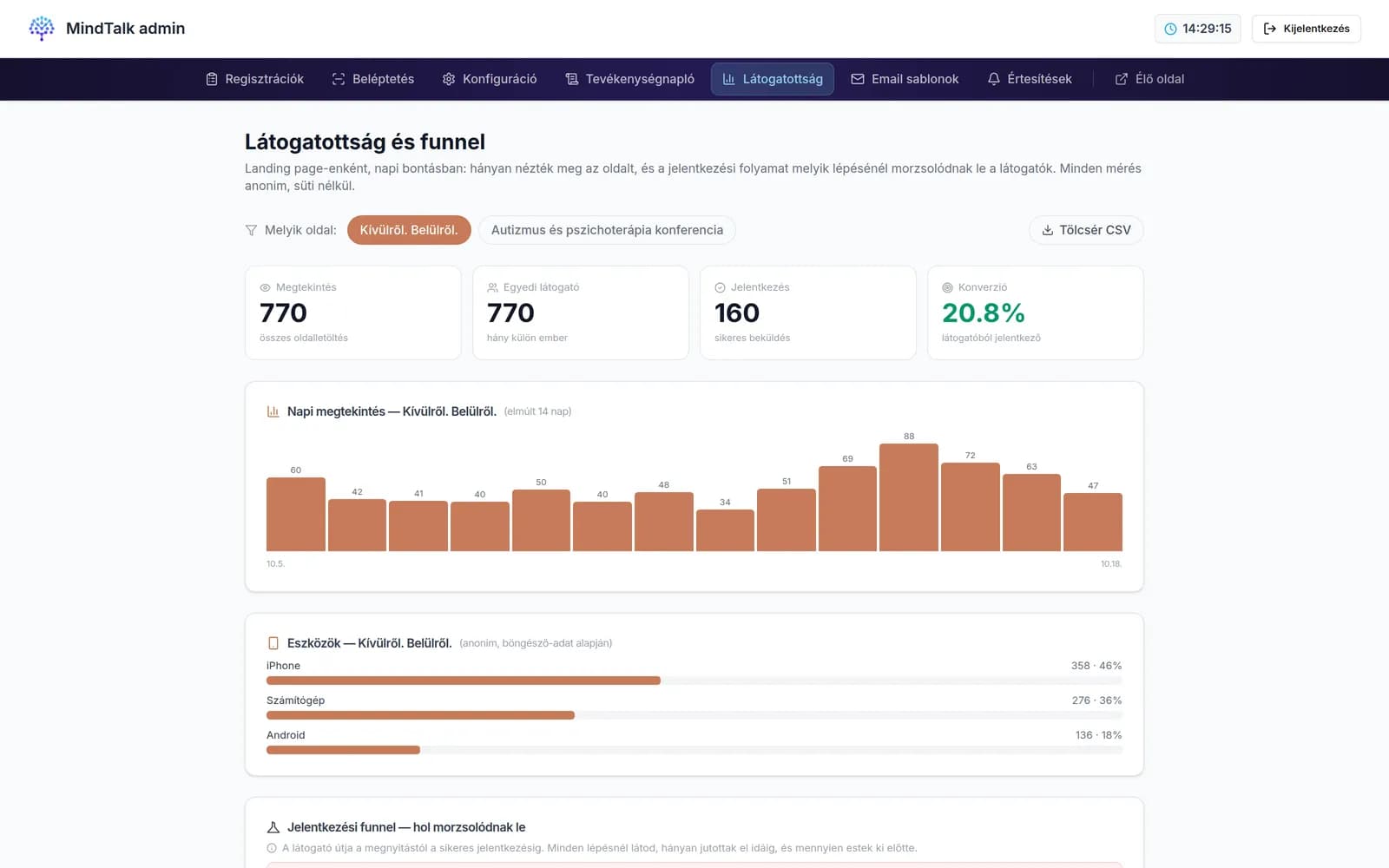Image resolution: width=1389 pixels, height=868 pixels.
Task: Click the info icon under Jelentkezési funnel heading
Action: coord(272,848)
